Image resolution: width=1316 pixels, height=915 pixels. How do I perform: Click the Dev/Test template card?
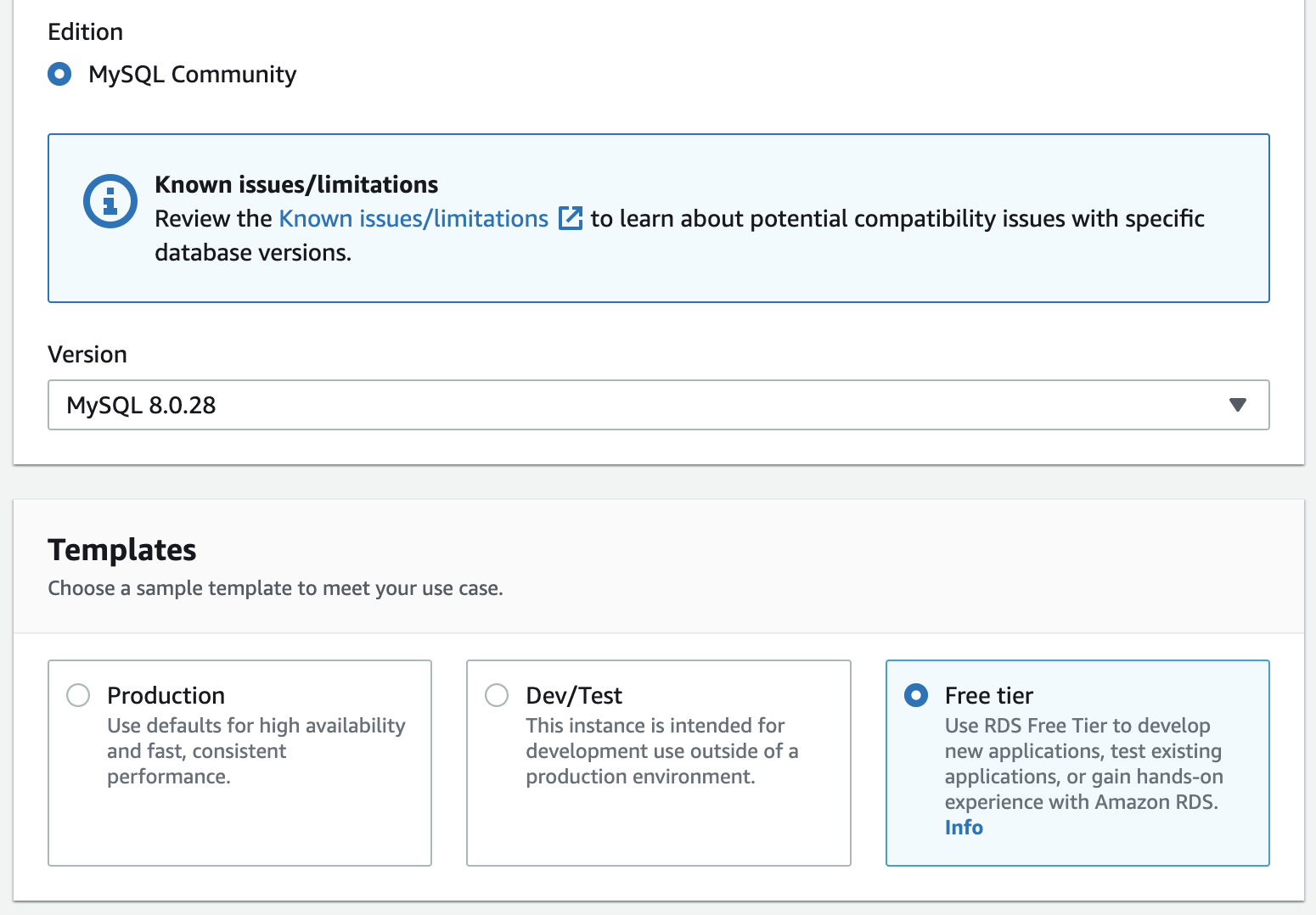coord(658,762)
